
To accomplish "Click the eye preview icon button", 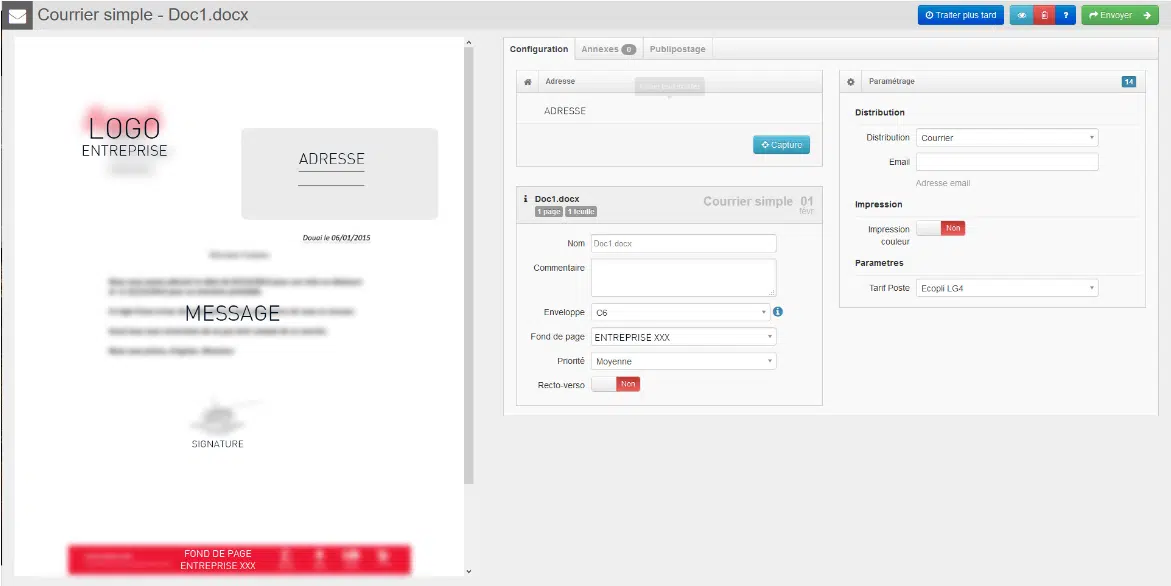I will tap(1021, 15).
